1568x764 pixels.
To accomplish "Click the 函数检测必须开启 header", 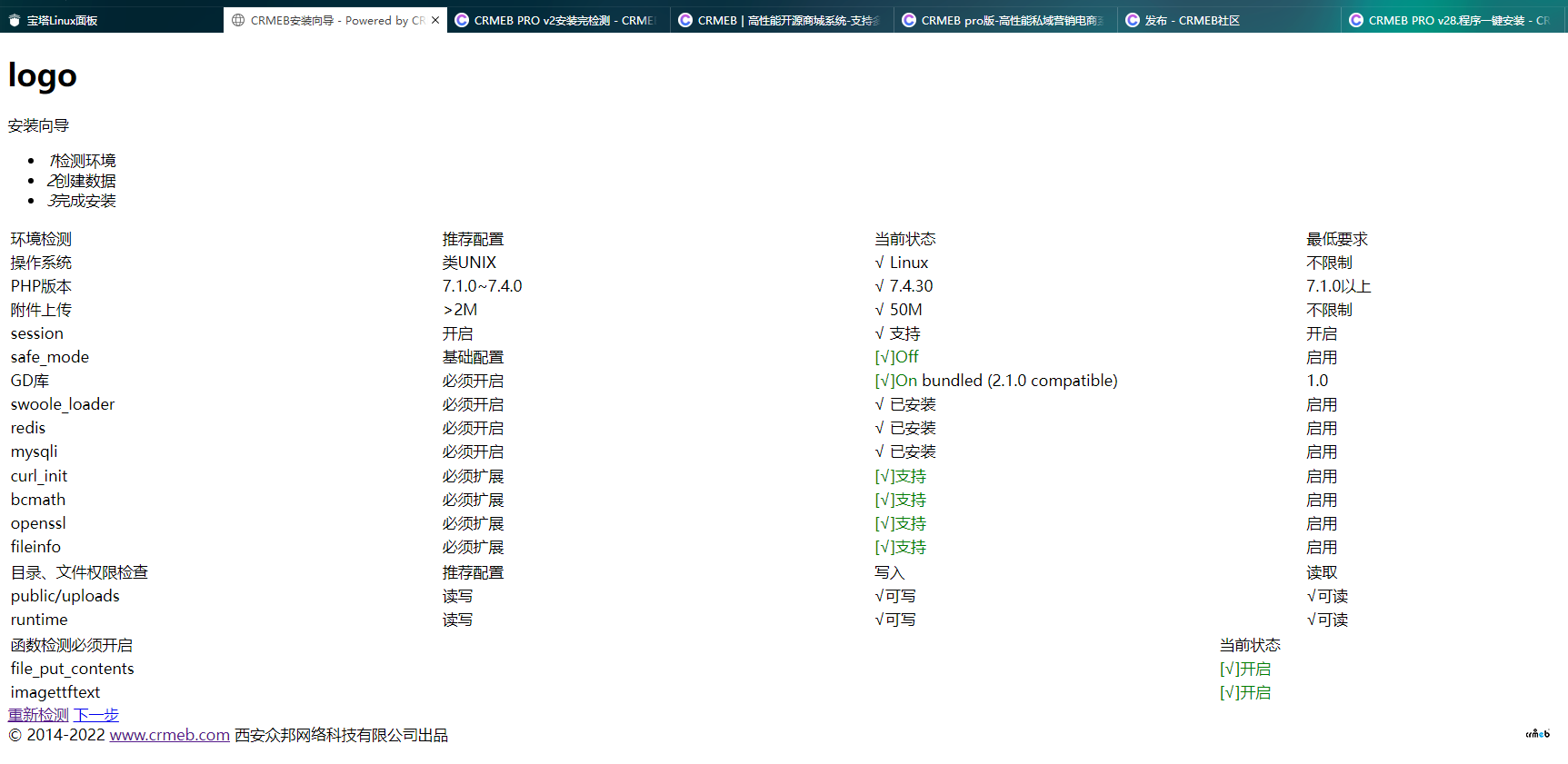I will tap(72, 645).
